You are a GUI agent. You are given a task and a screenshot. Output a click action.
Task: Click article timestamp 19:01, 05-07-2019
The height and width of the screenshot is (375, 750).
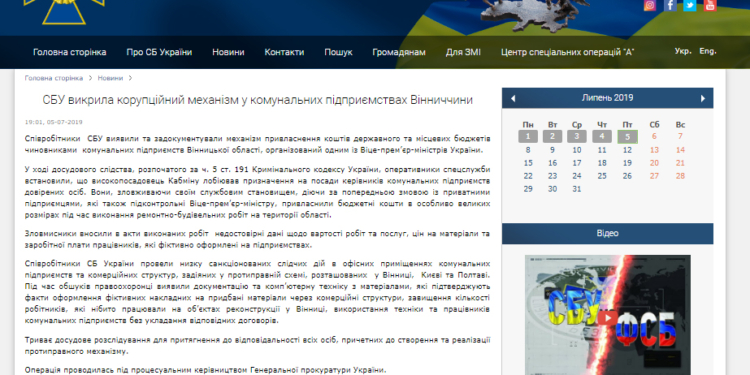(x=54, y=122)
